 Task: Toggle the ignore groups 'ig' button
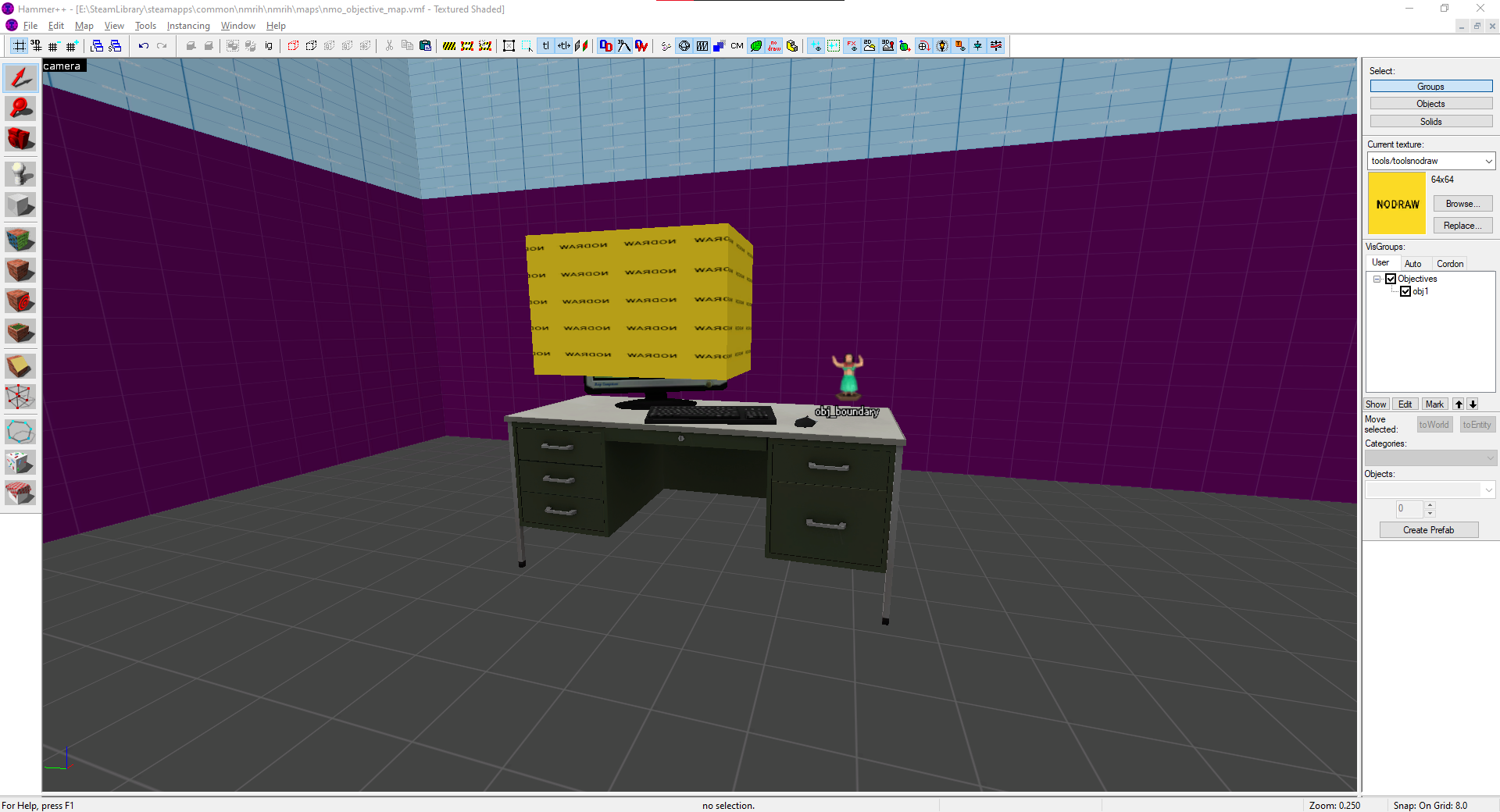269,46
